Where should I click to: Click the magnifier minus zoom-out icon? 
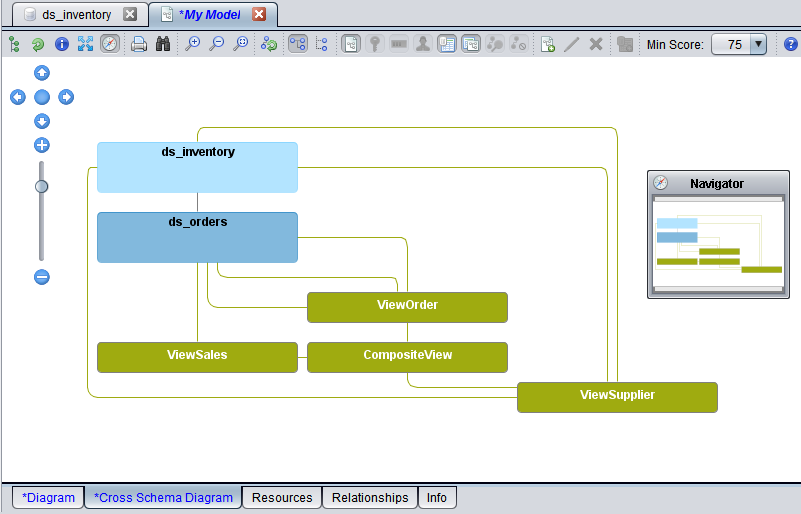[216, 44]
